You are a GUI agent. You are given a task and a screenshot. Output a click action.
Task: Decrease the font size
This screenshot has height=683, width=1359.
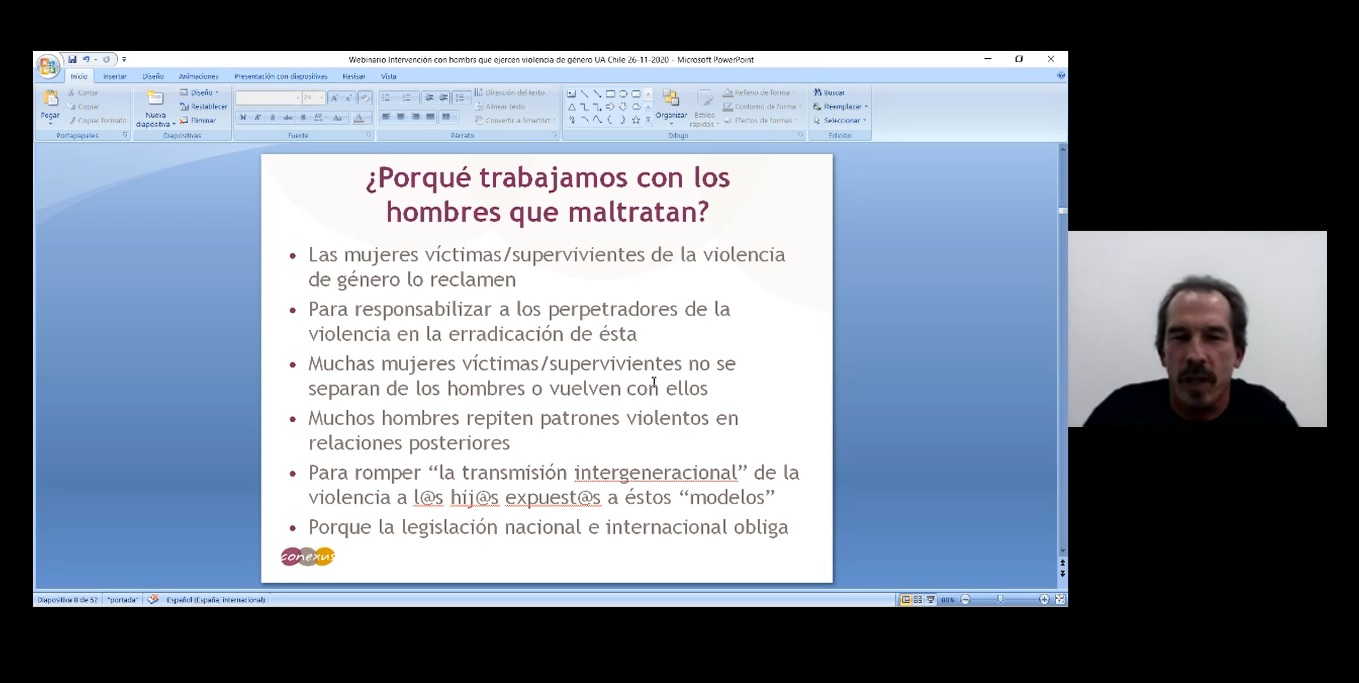coord(349,98)
